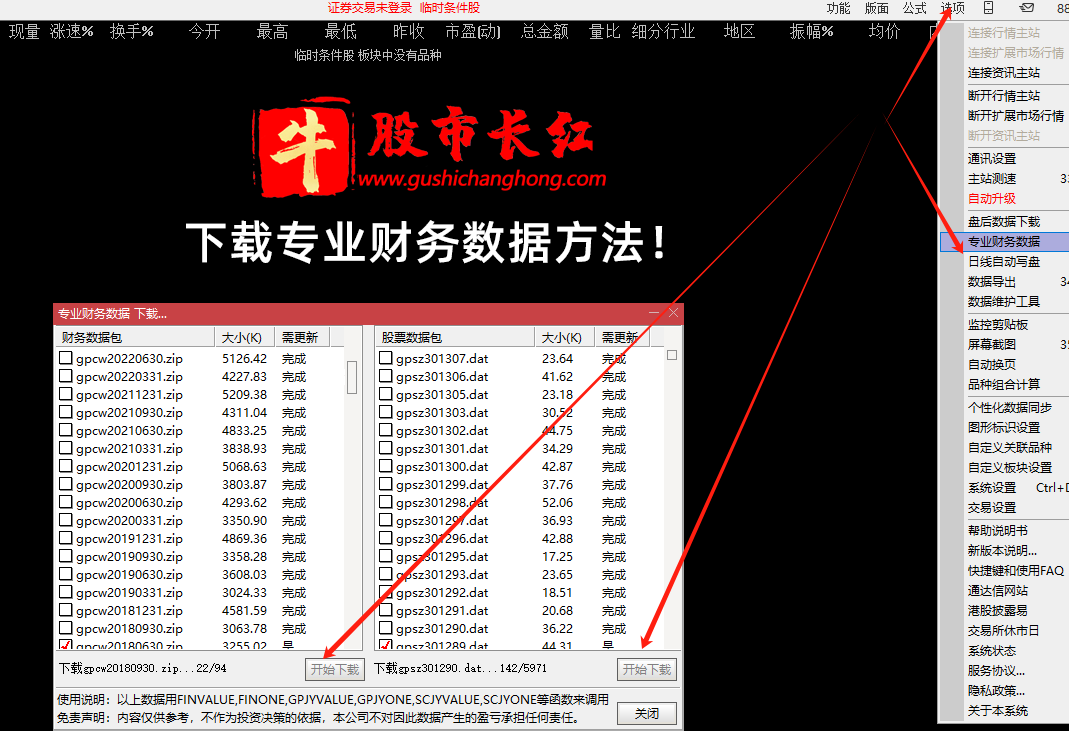This screenshot has width=1069, height=731.
Task: Choose 自定义板块设置 menu entry
Action: (x=1010, y=468)
